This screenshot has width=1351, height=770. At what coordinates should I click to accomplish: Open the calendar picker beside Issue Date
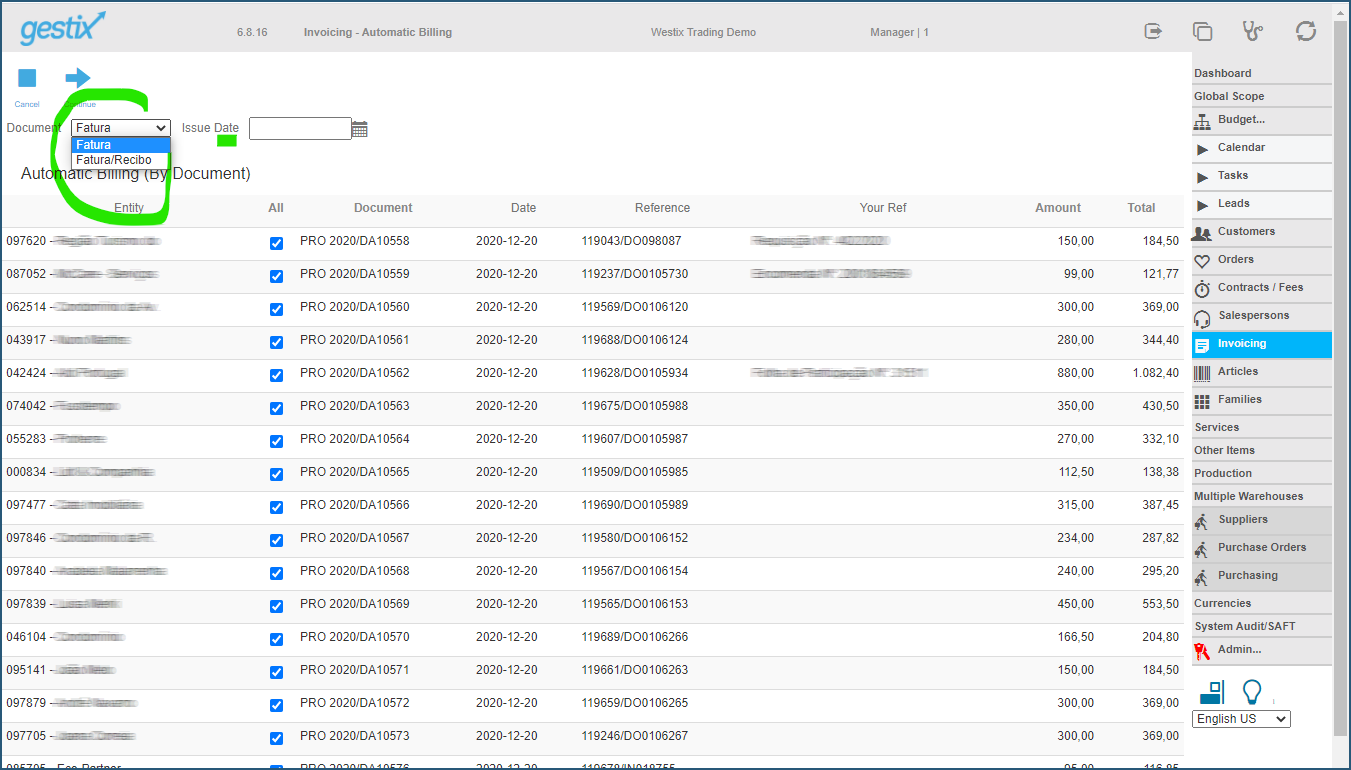[360, 129]
